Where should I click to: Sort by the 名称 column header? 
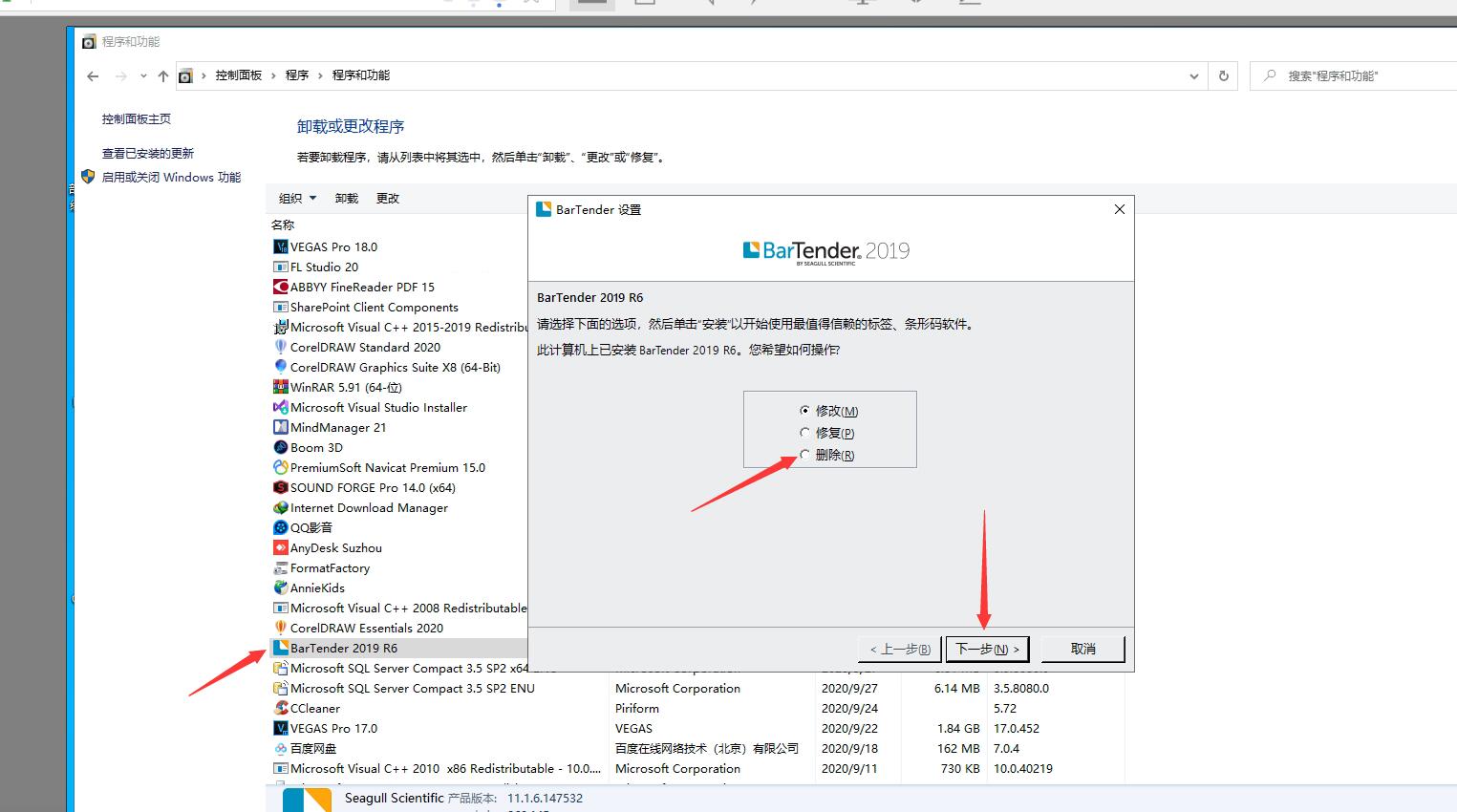click(283, 225)
